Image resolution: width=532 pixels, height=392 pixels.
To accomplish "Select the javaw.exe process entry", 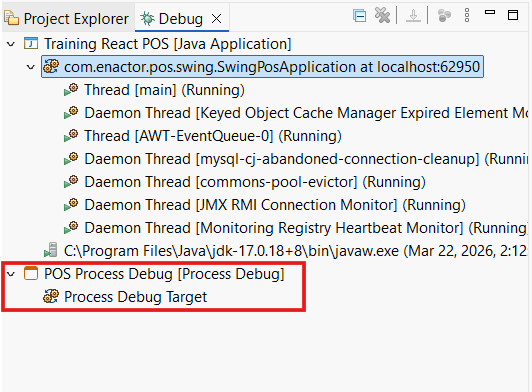I will 296,251.
